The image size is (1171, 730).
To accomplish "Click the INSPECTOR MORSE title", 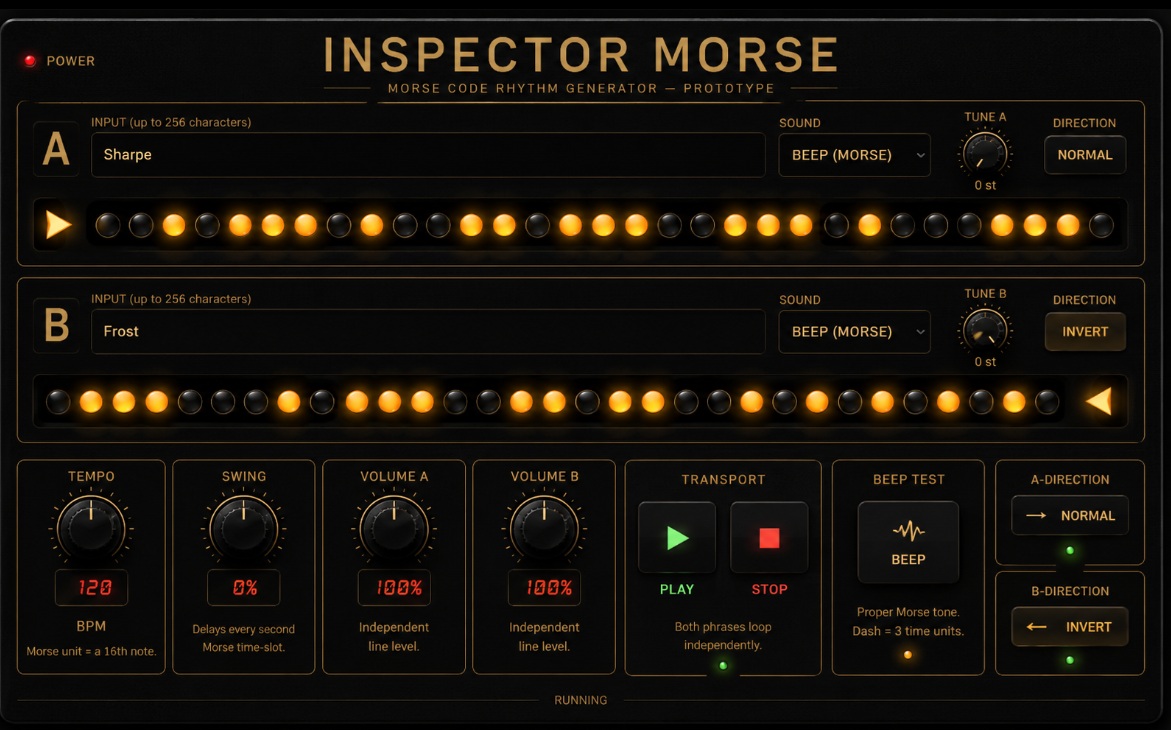I will 580,55.
